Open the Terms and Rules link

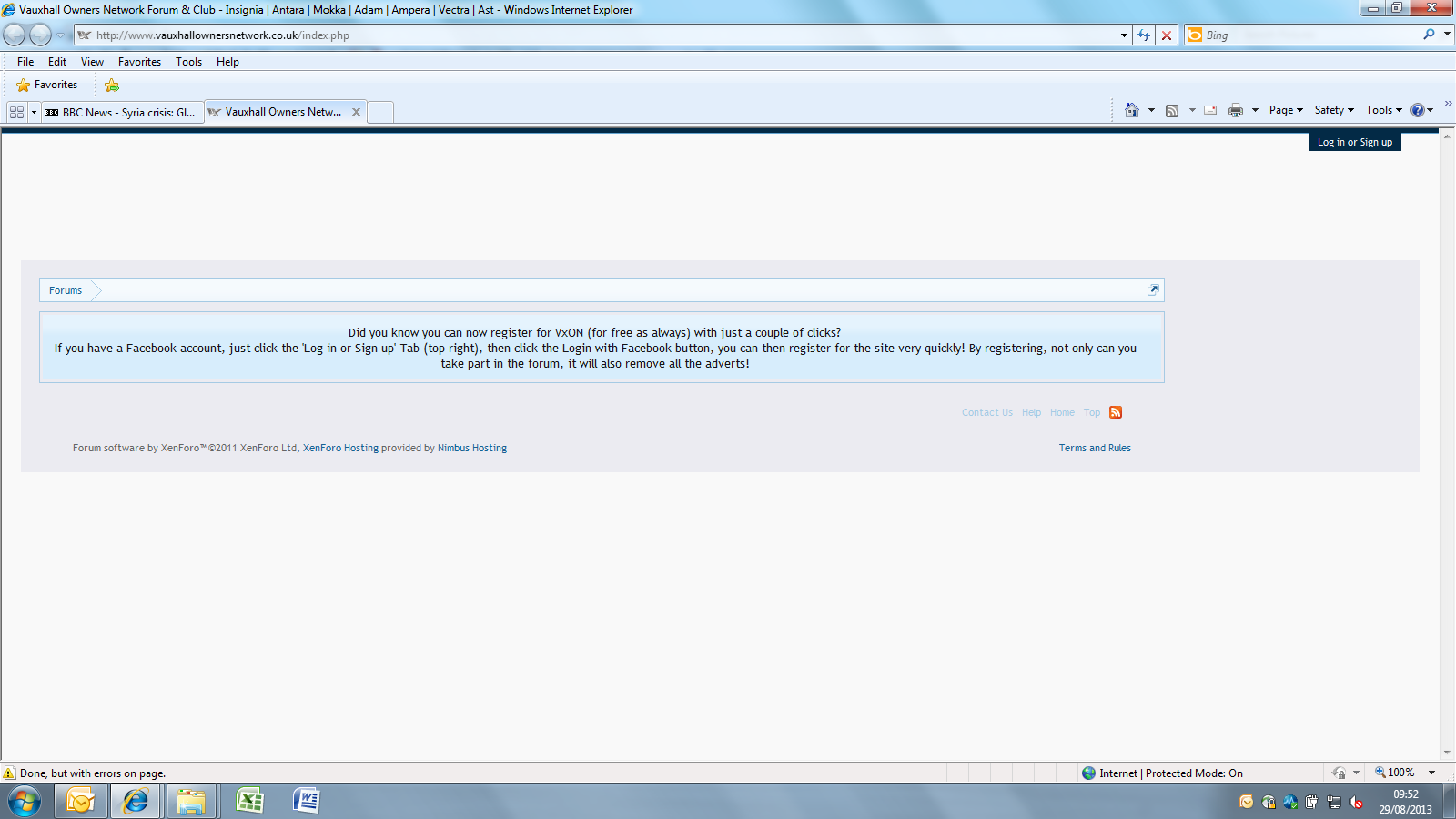tap(1095, 448)
